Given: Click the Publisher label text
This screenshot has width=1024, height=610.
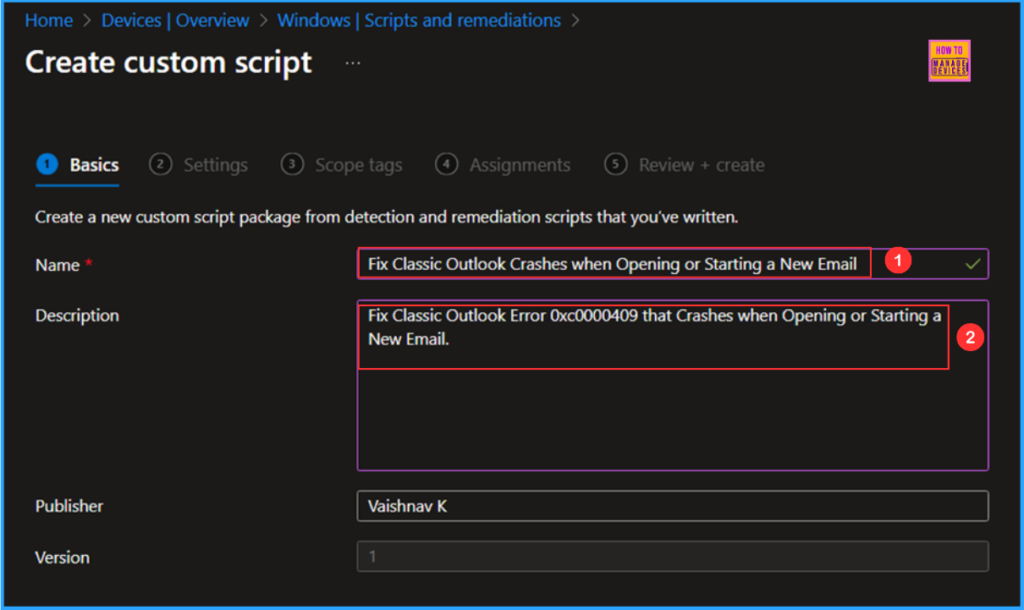Looking at the screenshot, I should 69,506.
